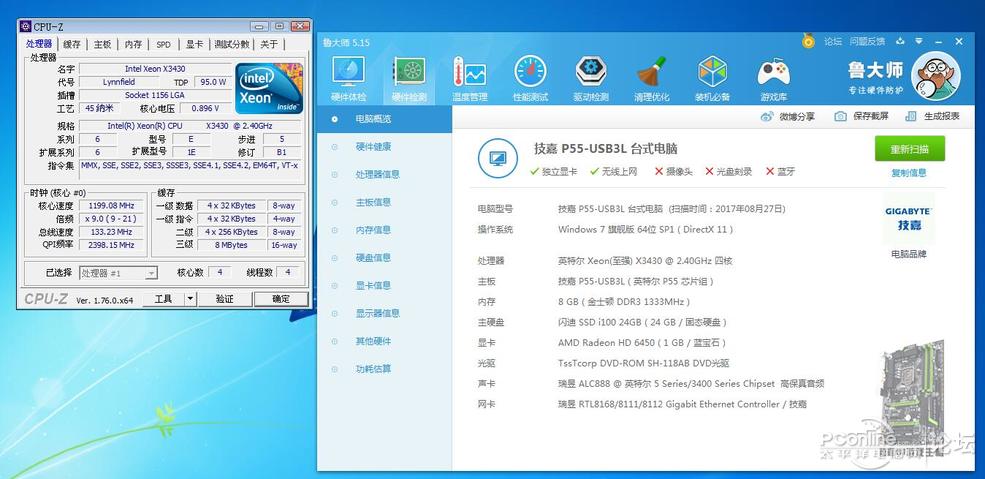Open the 处理器 #1 selection dropdown in CPU-Z
Viewport: 985px width, 479px height.
[118, 273]
